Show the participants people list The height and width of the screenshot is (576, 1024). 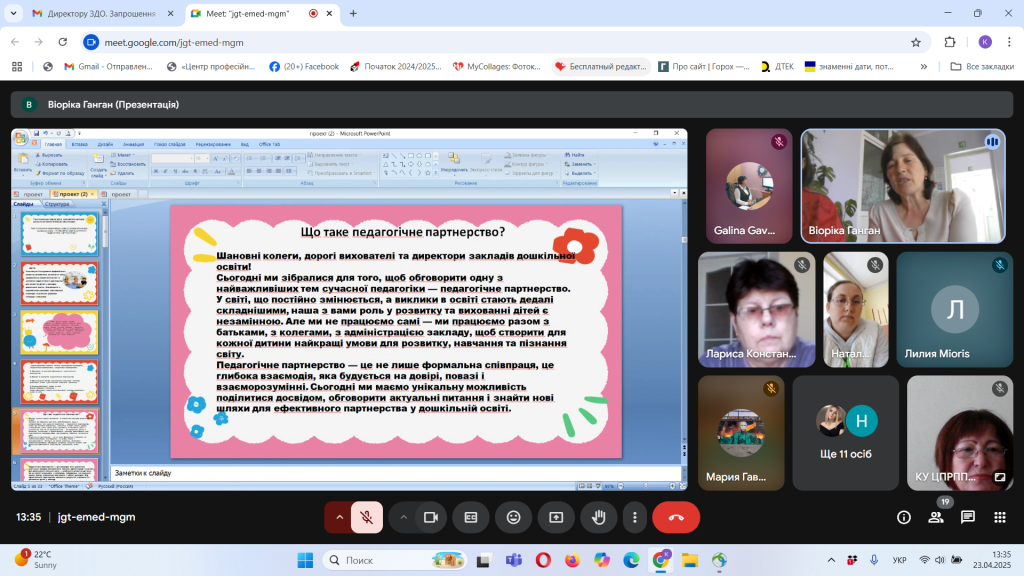[x=936, y=517]
